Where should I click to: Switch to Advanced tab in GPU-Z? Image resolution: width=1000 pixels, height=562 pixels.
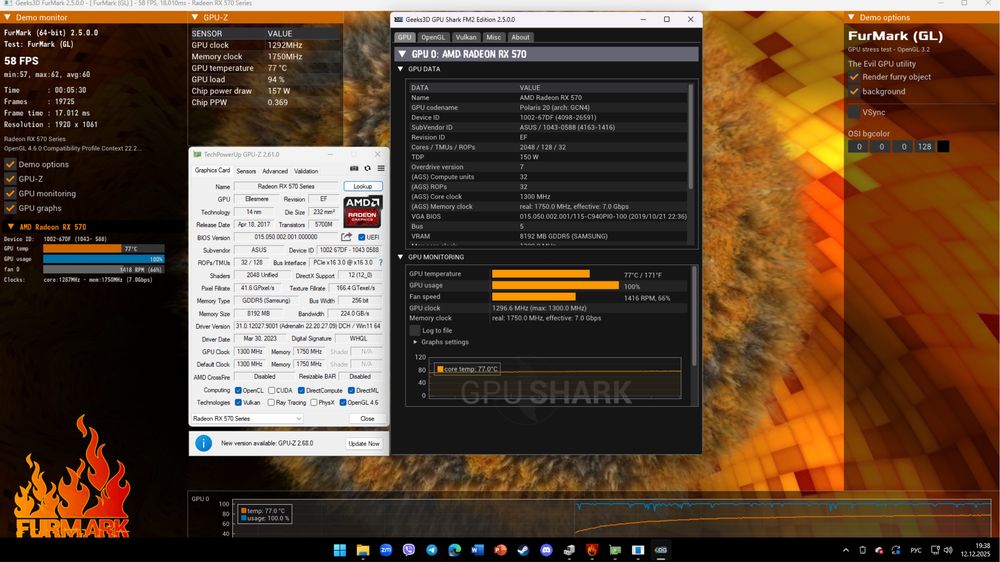click(275, 171)
